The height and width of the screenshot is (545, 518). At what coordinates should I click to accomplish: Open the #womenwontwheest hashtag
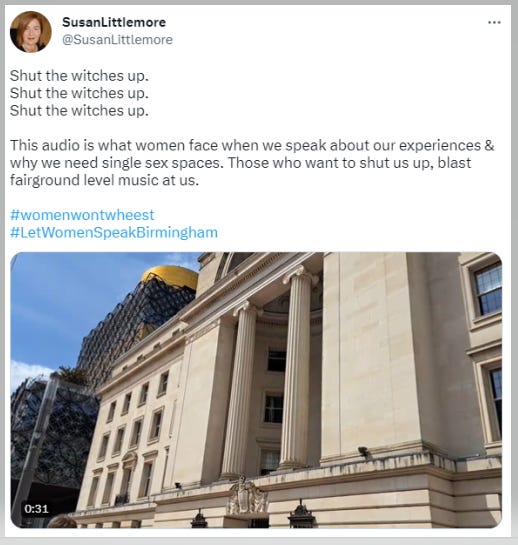click(82, 215)
